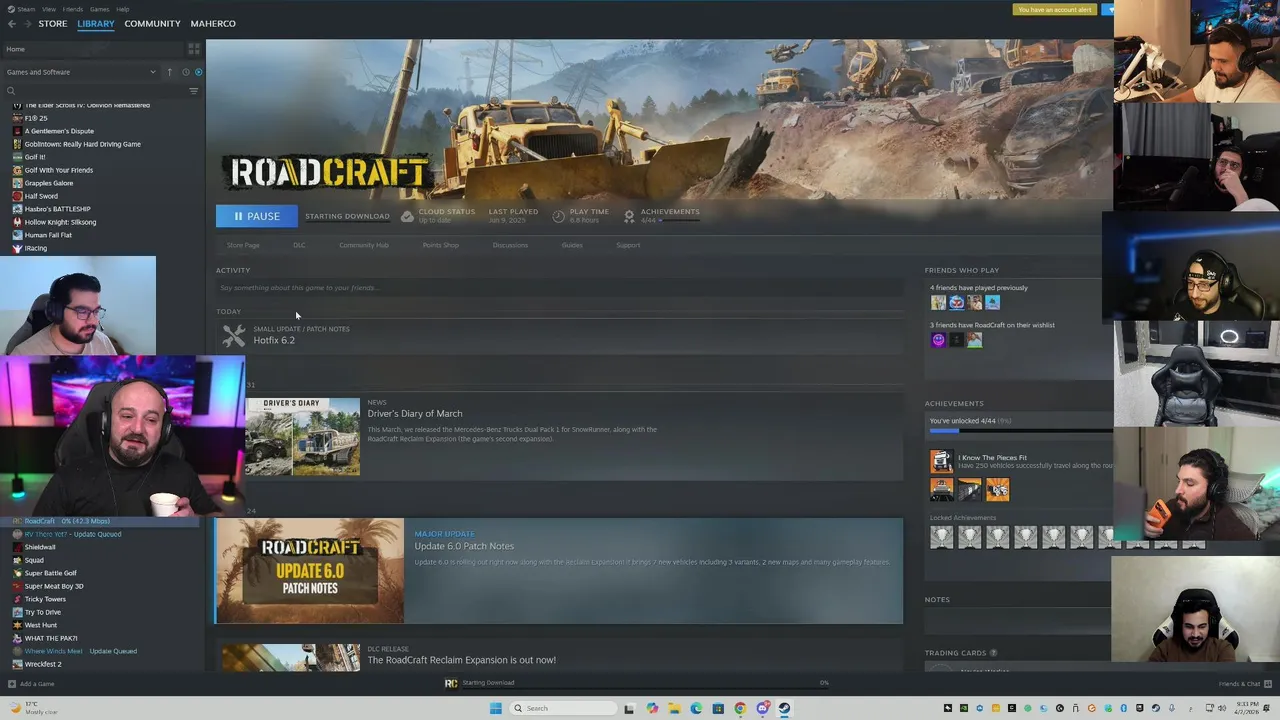Select Super Meat Boy 3D
The height and width of the screenshot is (720, 1280).
[x=54, y=586]
